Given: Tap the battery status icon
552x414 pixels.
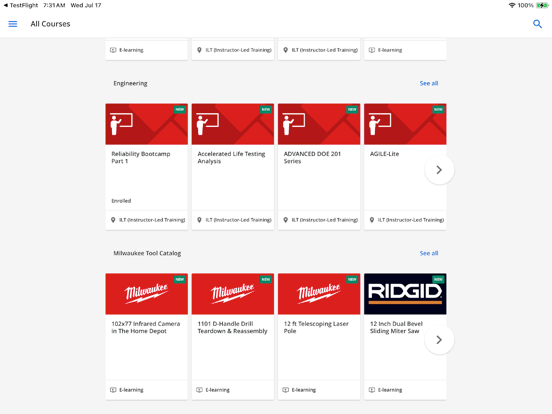Looking at the screenshot, I should point(542,5).
